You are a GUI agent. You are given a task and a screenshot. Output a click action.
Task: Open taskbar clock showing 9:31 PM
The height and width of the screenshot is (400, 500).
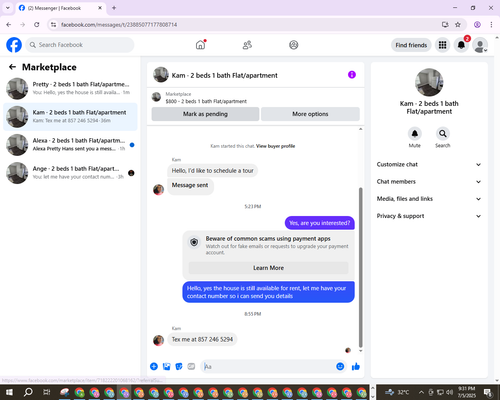pos(466,392)
